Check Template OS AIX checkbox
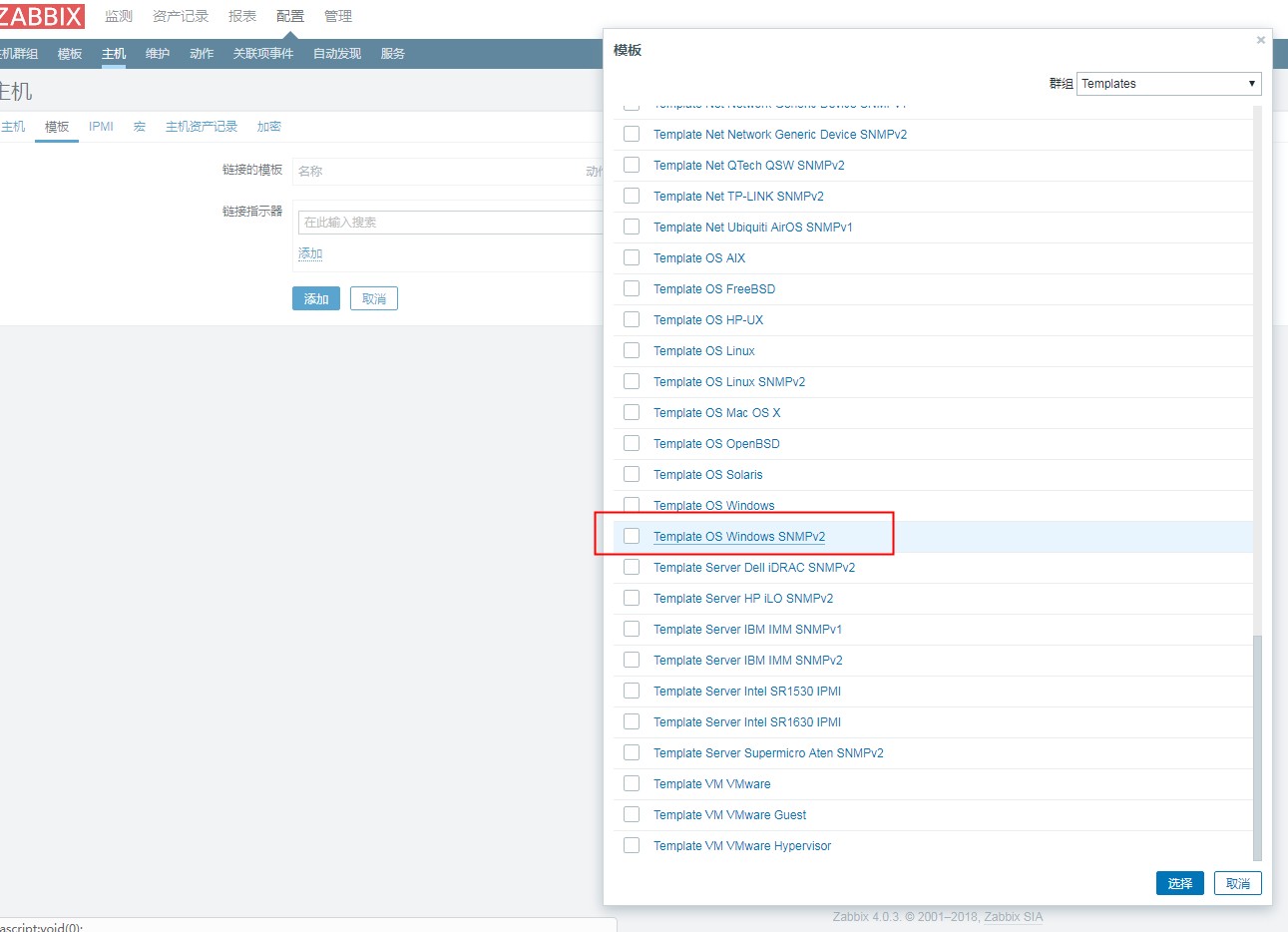 [632, 257]
